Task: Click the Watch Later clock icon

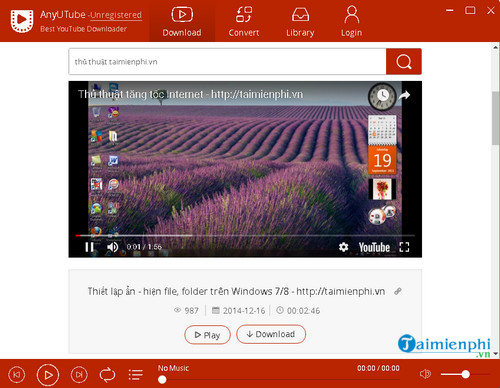Action: [382, 96]
